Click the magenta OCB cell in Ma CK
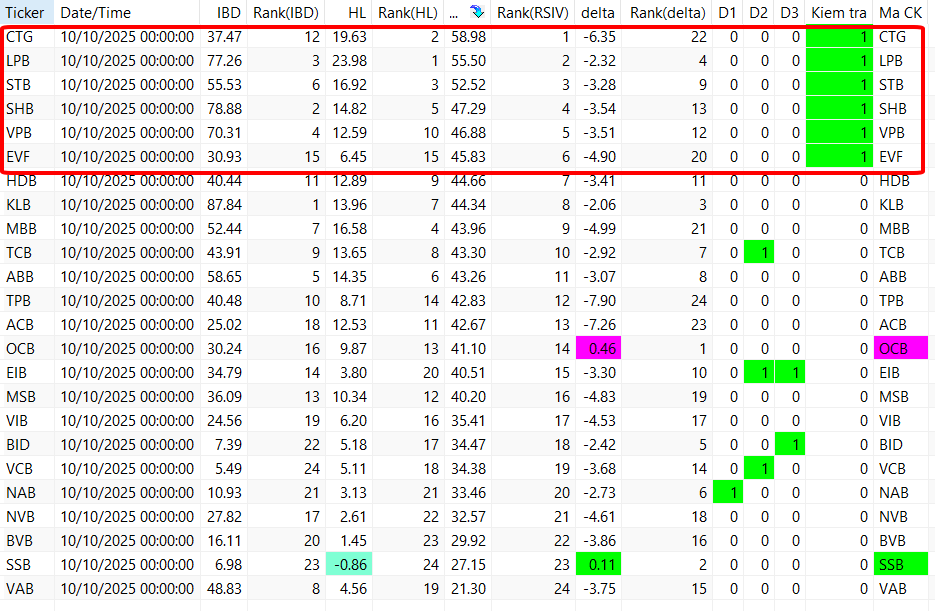This screenshot has width=935, height=611. (x=901, y=348)
